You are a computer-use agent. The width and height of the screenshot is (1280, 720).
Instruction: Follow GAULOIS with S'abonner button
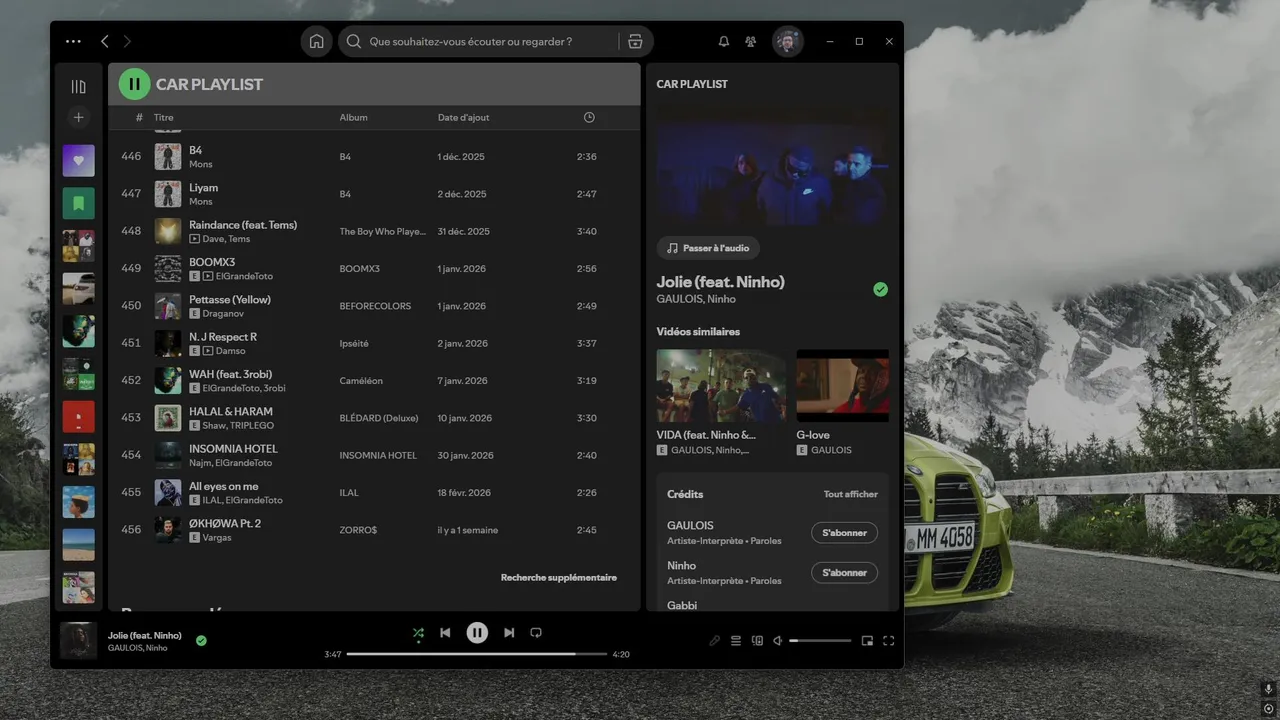coord(844,533)
